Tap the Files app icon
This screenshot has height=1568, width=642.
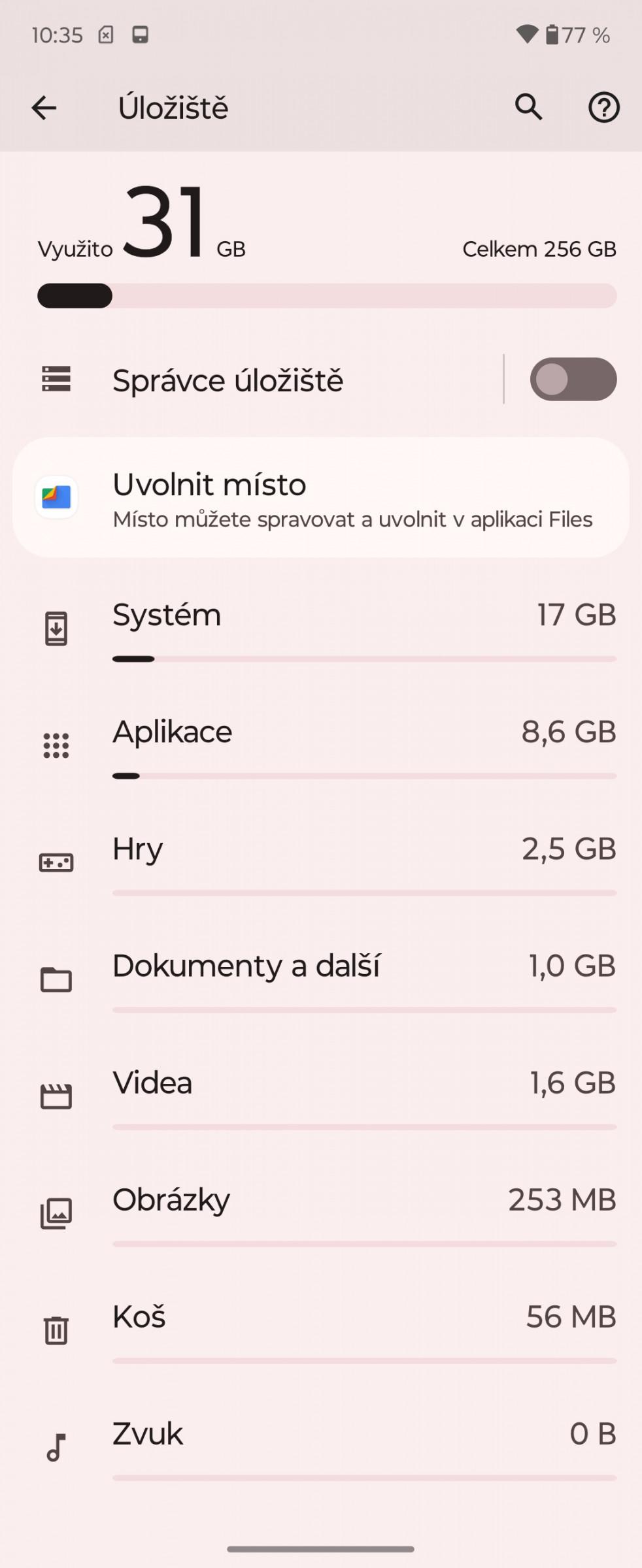coord(56,497)
